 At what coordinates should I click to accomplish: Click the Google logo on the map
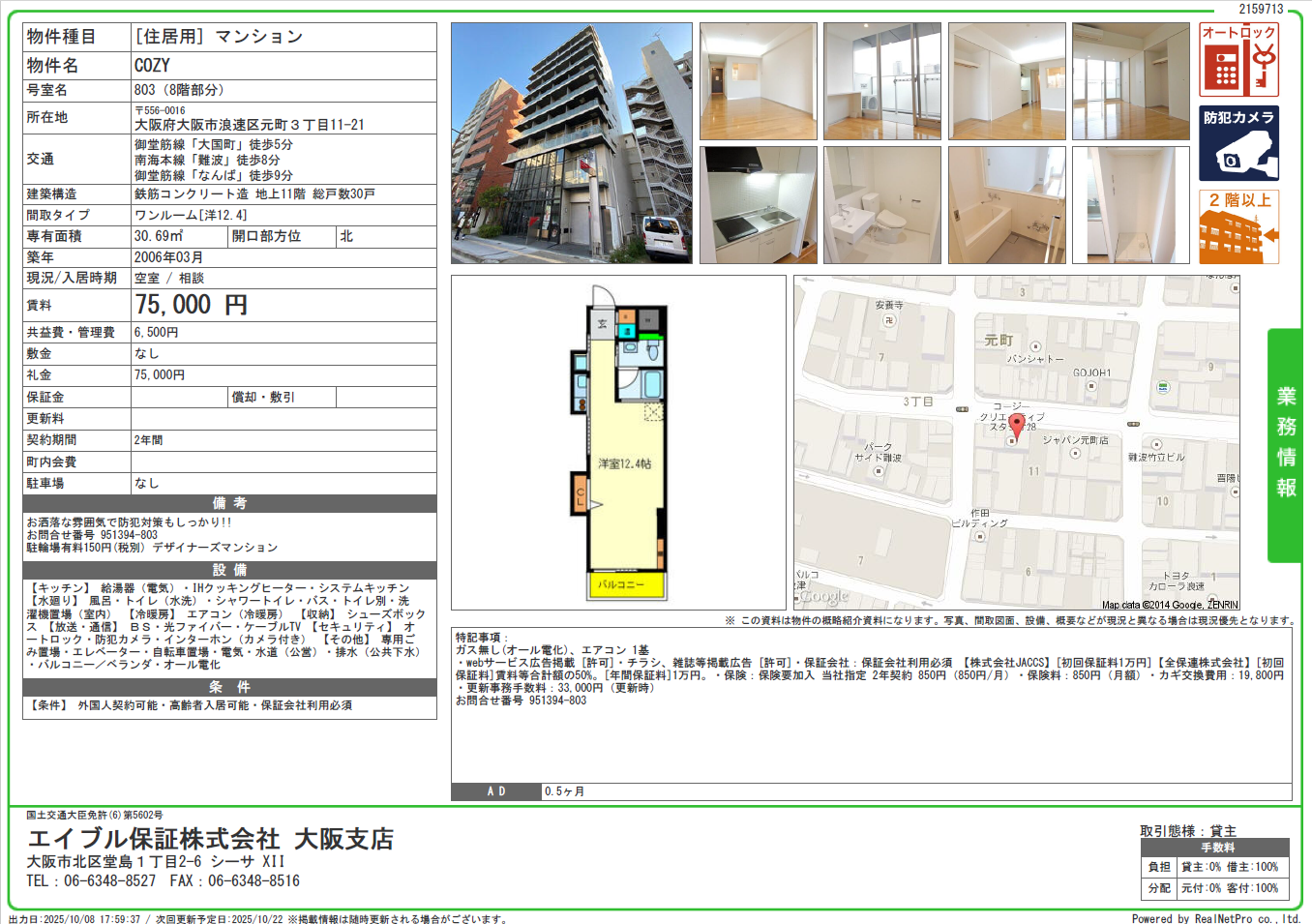click(x=823, y=597)
